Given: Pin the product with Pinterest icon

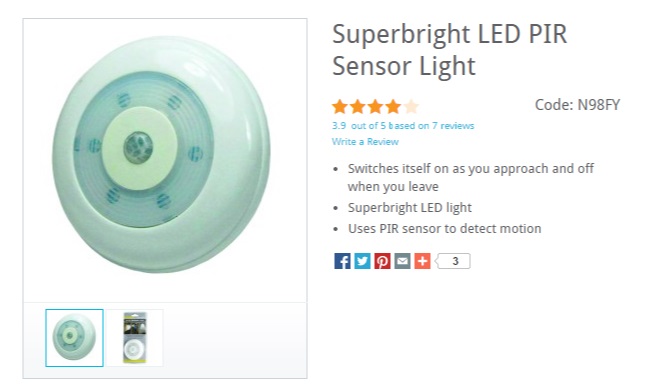Looking at the screenshot, I should tap(382, 261).
